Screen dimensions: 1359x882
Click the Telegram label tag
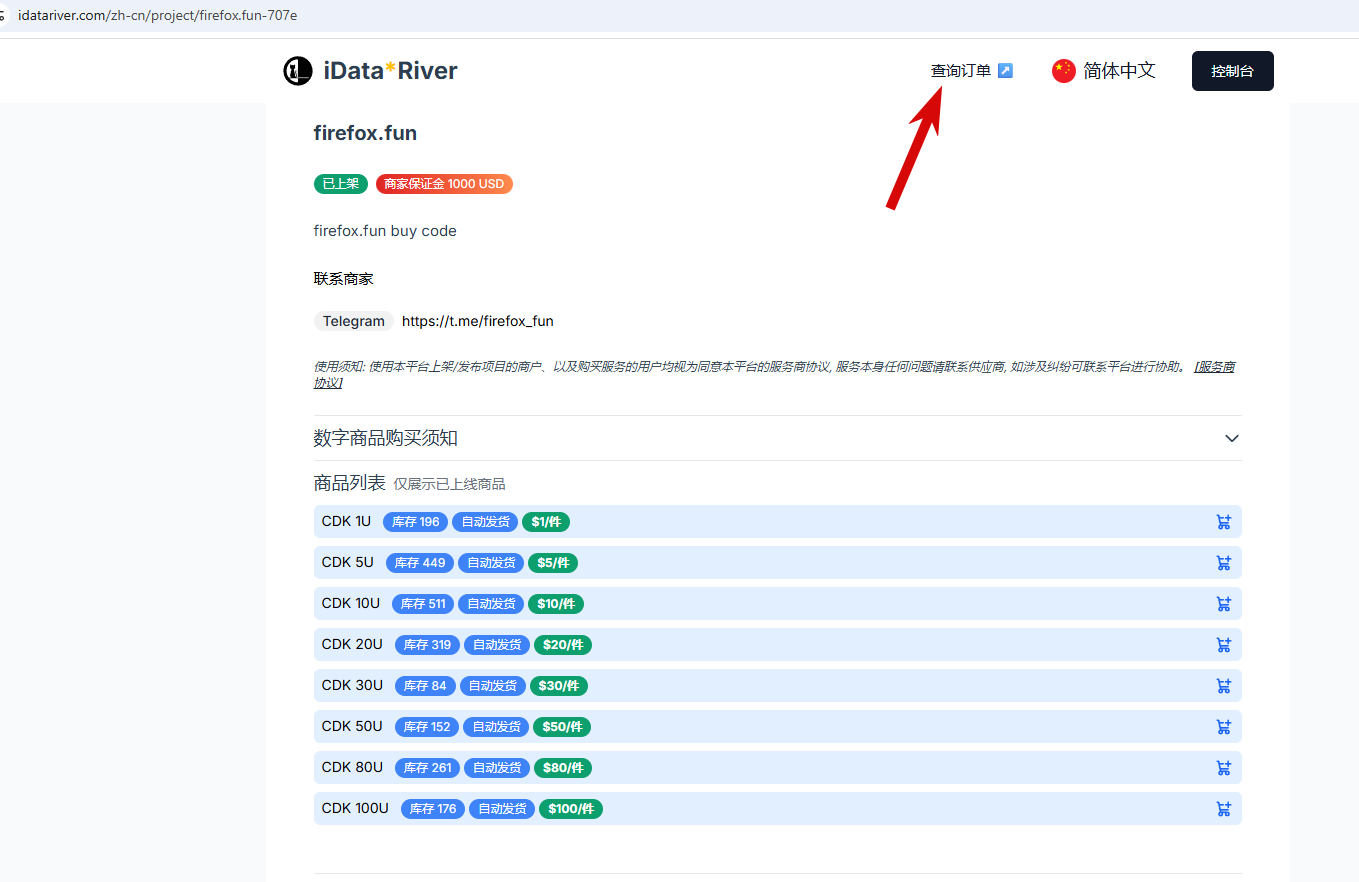pos(354,321)
